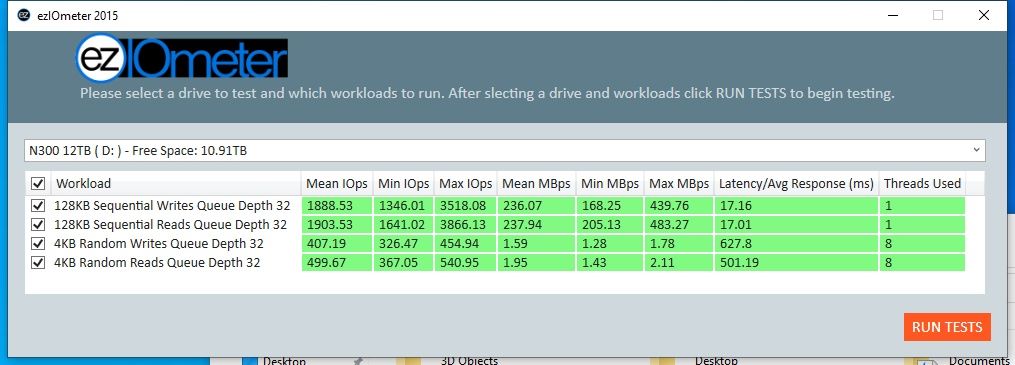
Task: Click the 1346.01 Min IOps cell
Action: click(403, 206)
